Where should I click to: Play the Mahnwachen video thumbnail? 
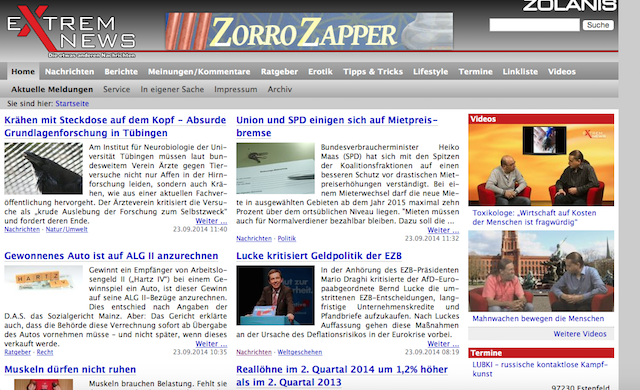[541, 271]
